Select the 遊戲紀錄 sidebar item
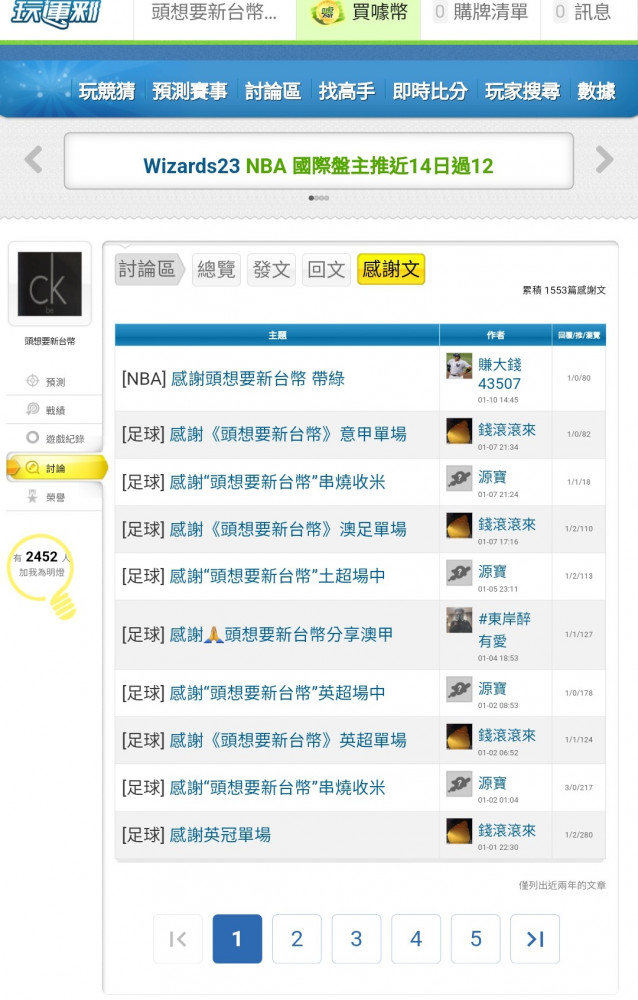The width and height of the screenshot is (638, 1000). (x=54, y=438)
